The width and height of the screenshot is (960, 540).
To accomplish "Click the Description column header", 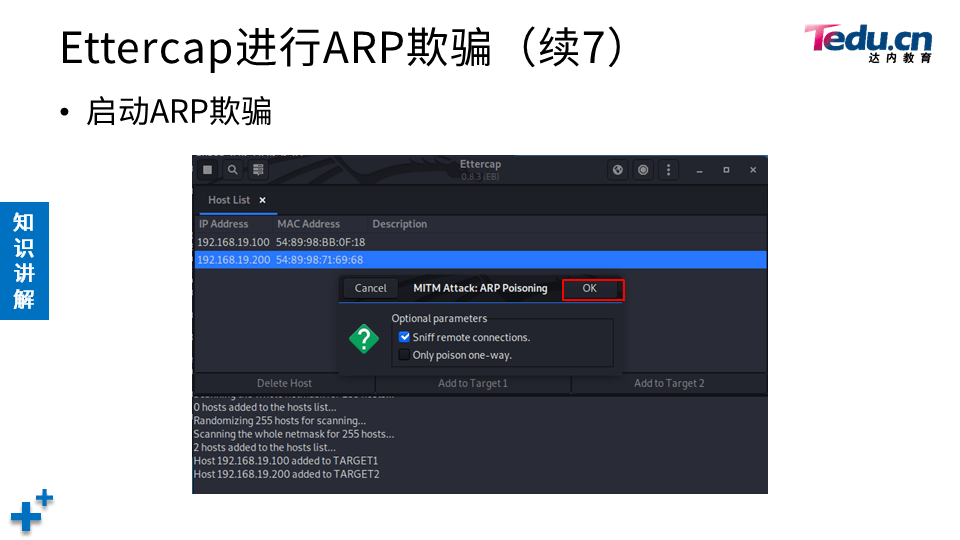I will (x=400, y=224).
